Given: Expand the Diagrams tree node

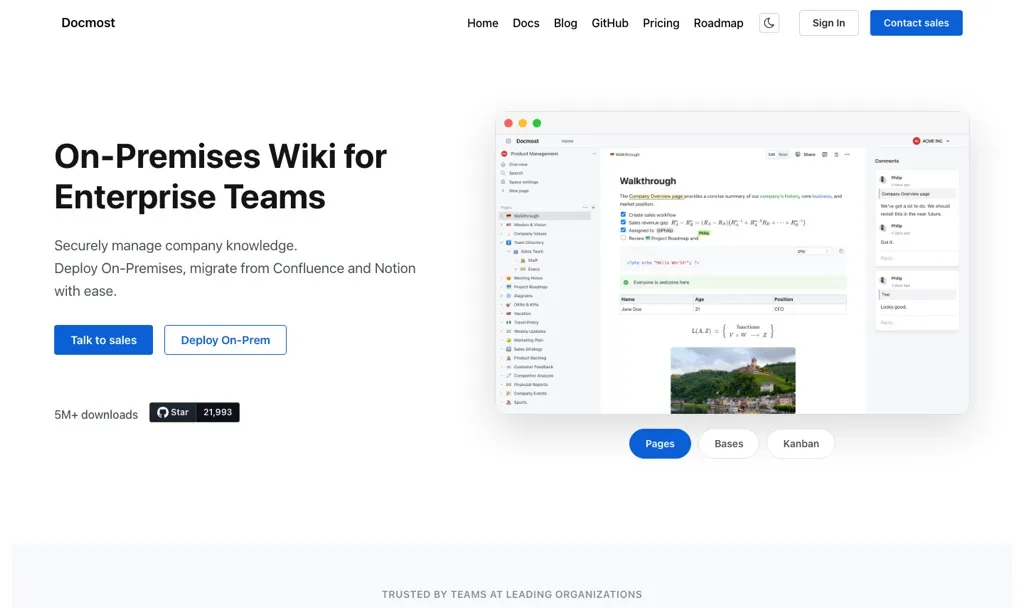Looking at the screenshot, I should point(502,296).
